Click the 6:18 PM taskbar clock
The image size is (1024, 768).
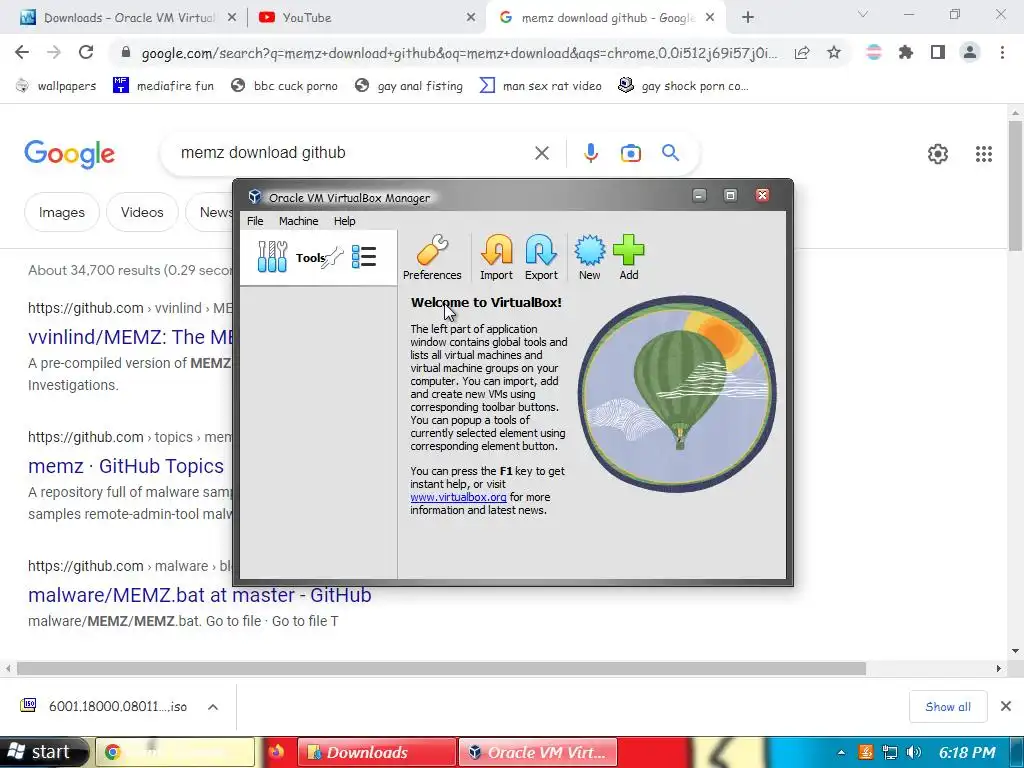[967, 752]
